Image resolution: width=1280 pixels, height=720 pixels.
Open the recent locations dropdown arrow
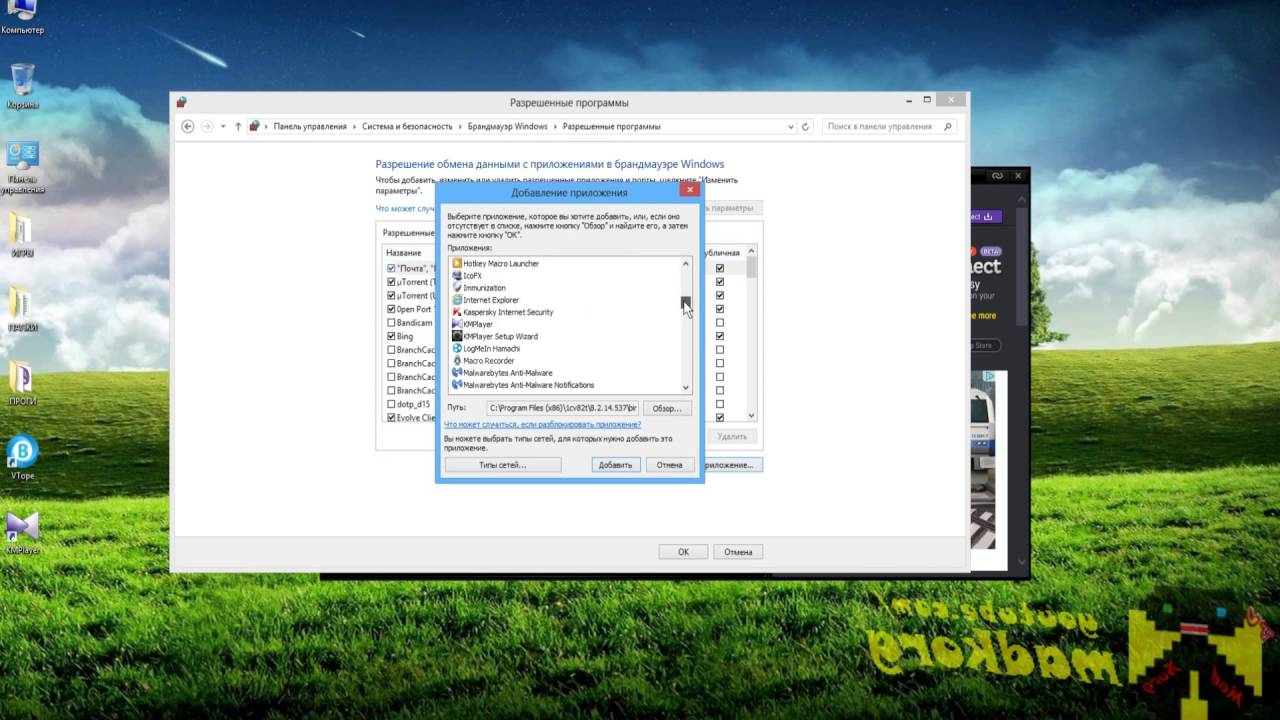tap(223, 127)
